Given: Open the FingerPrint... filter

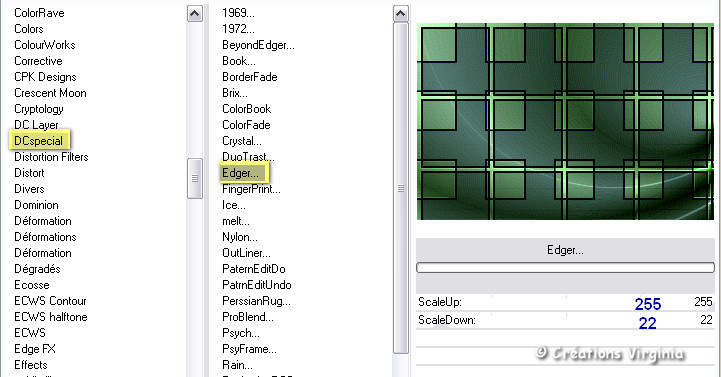Looking at the screenshot, I should pyautogui.click(x=251, y=189).
